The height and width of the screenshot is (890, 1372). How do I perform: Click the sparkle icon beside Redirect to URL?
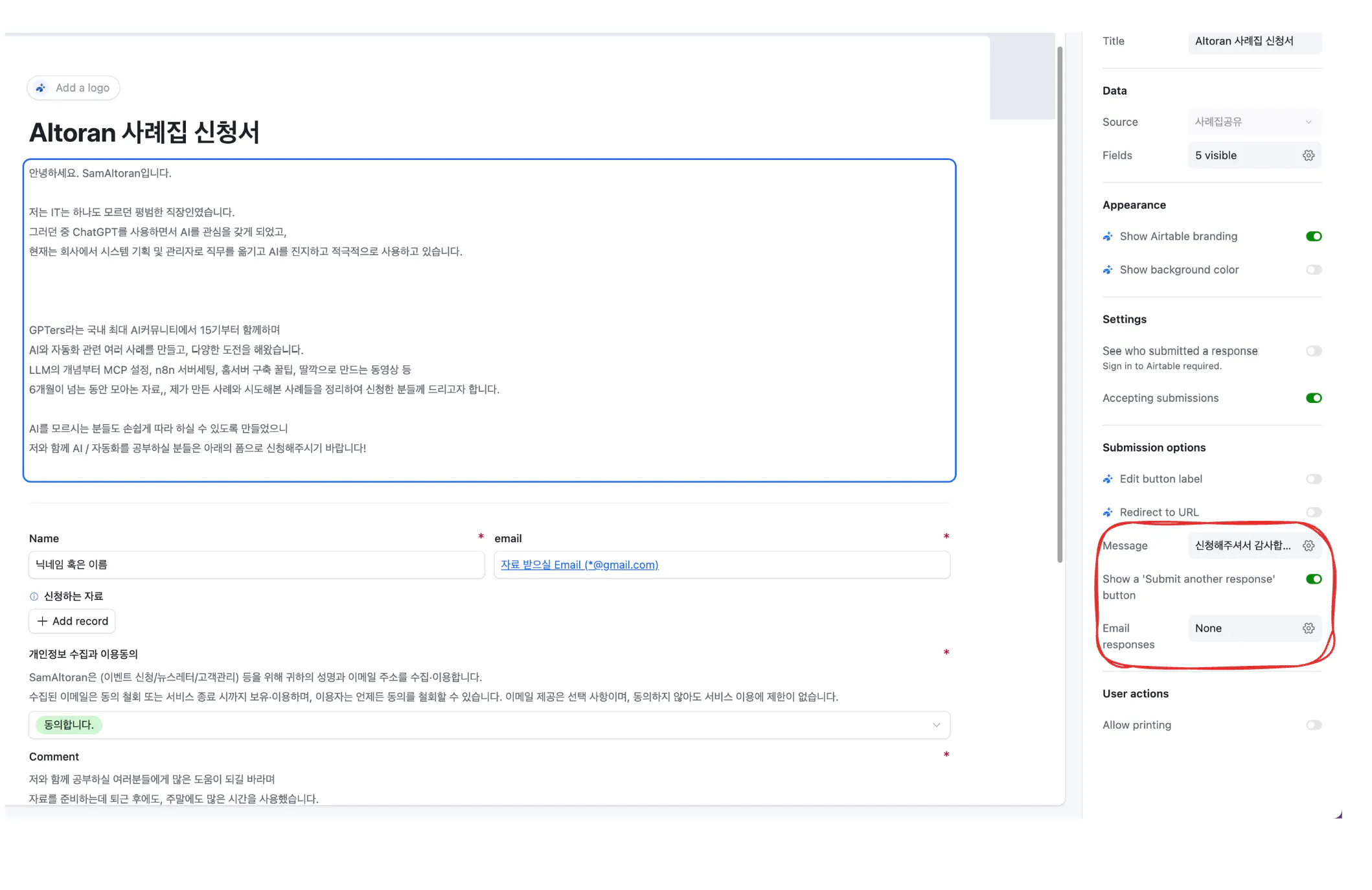(1108, 512)
